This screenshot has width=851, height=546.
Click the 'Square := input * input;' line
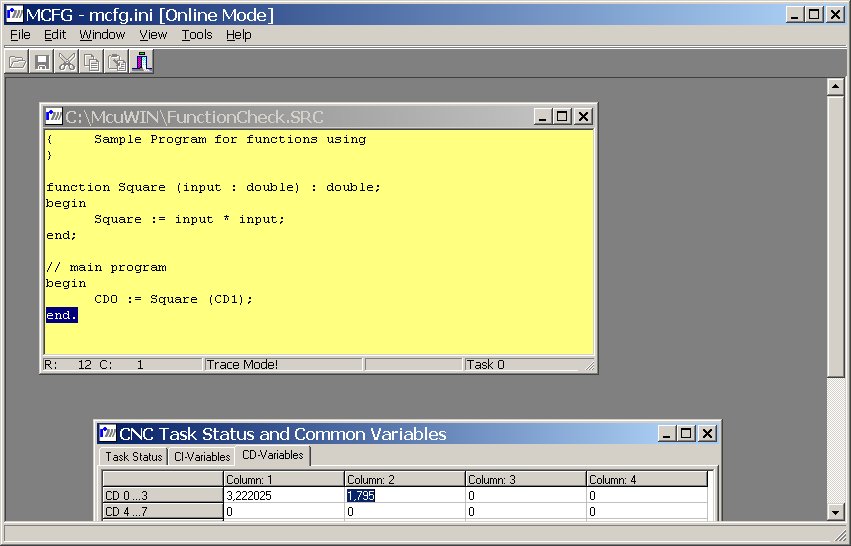point(189,219)
